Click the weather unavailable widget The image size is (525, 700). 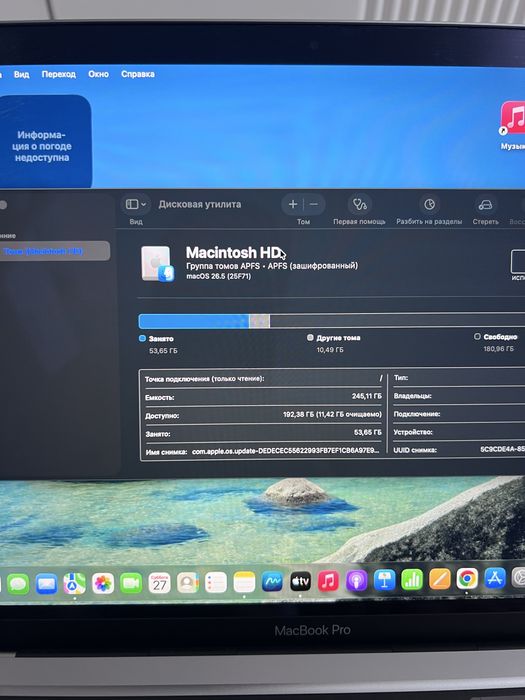click(45, 141)
